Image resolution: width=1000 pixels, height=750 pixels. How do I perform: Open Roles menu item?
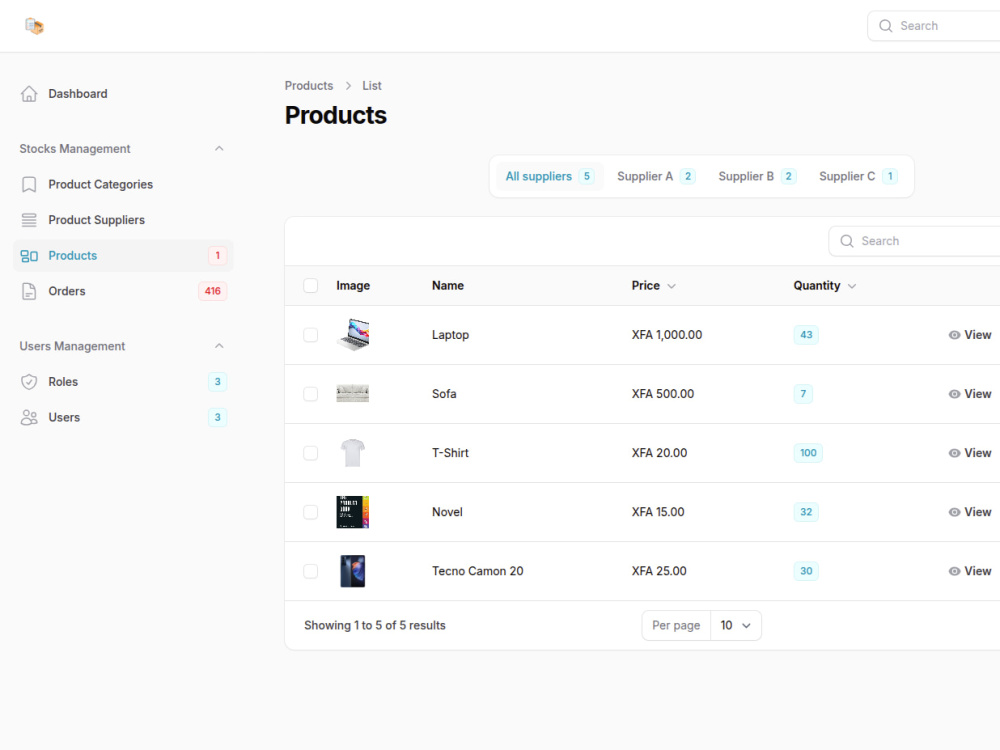tap(123, 382)
